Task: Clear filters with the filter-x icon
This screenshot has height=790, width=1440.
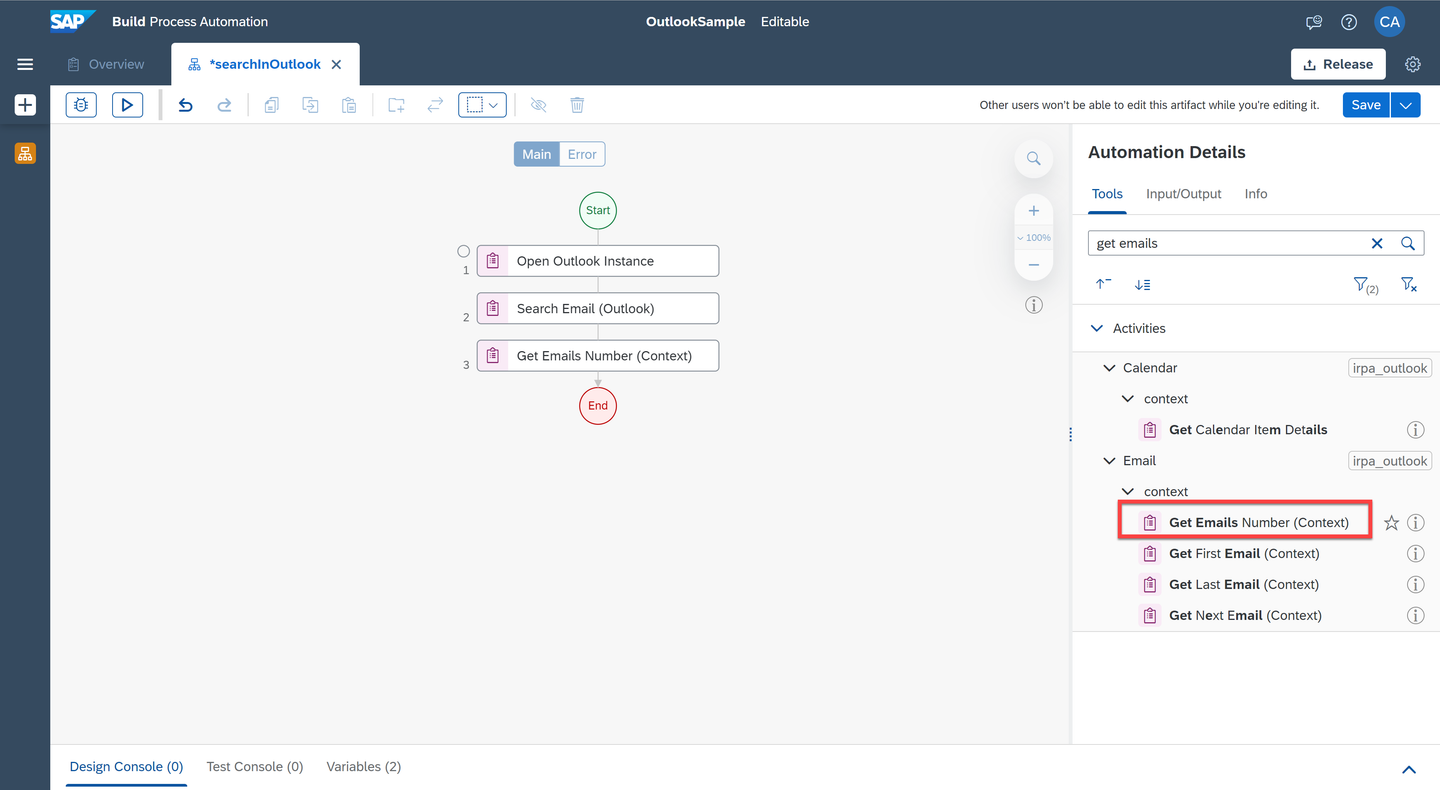Action: tap(1408, 285)
